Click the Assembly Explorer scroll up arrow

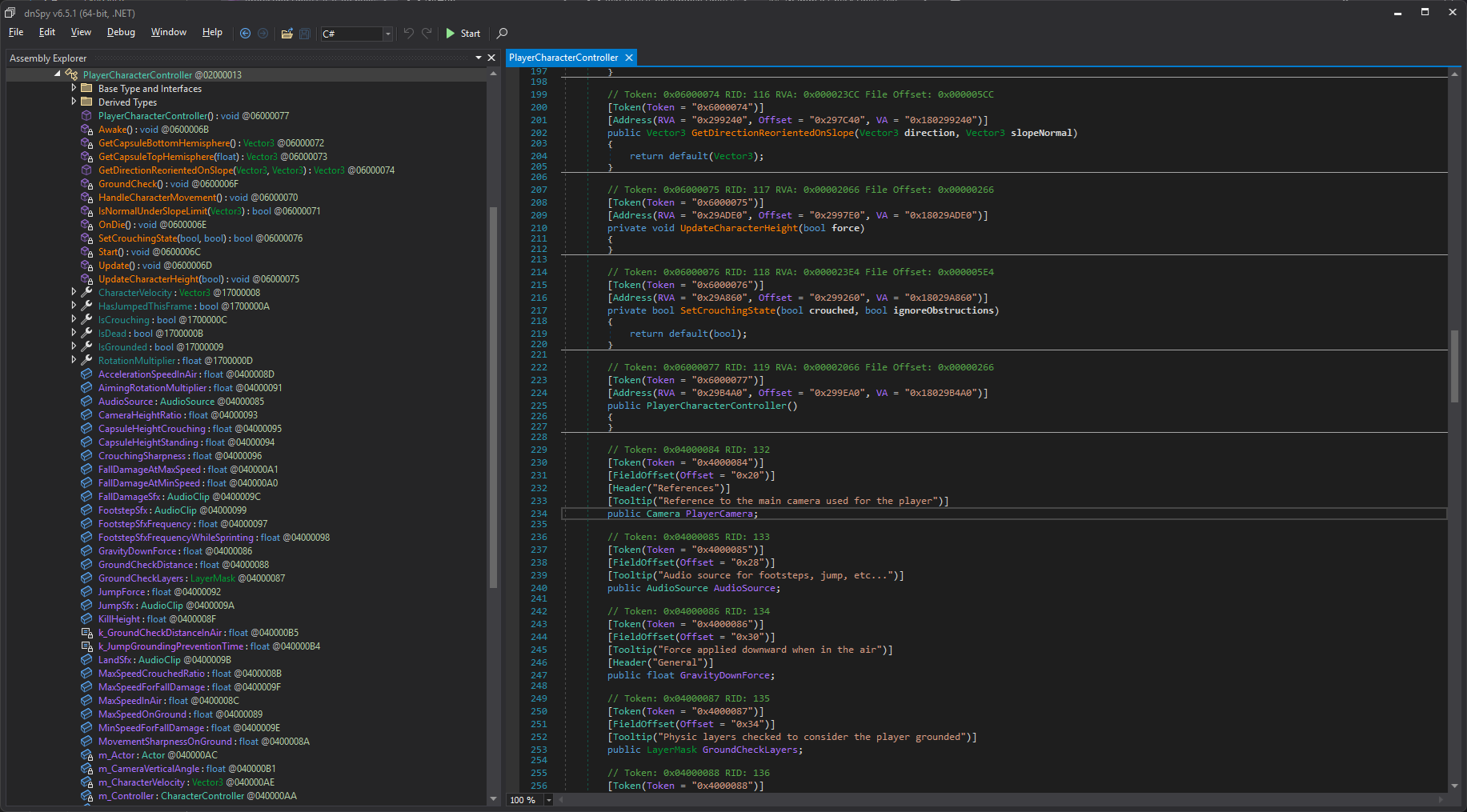point(493,74)
